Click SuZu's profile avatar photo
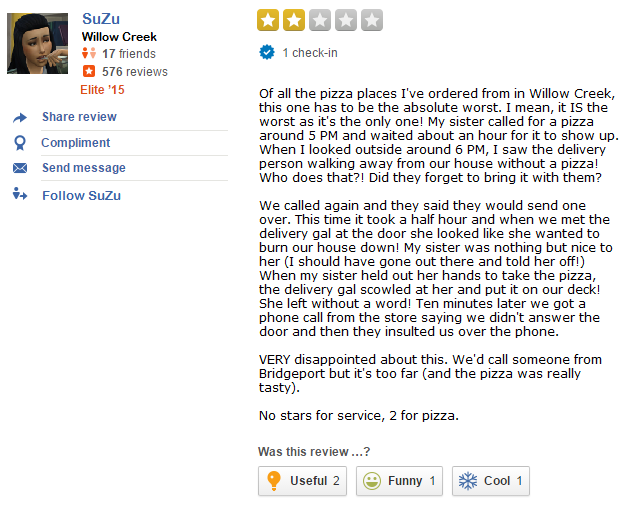This screenshot has width=641, height=515. 38,43
